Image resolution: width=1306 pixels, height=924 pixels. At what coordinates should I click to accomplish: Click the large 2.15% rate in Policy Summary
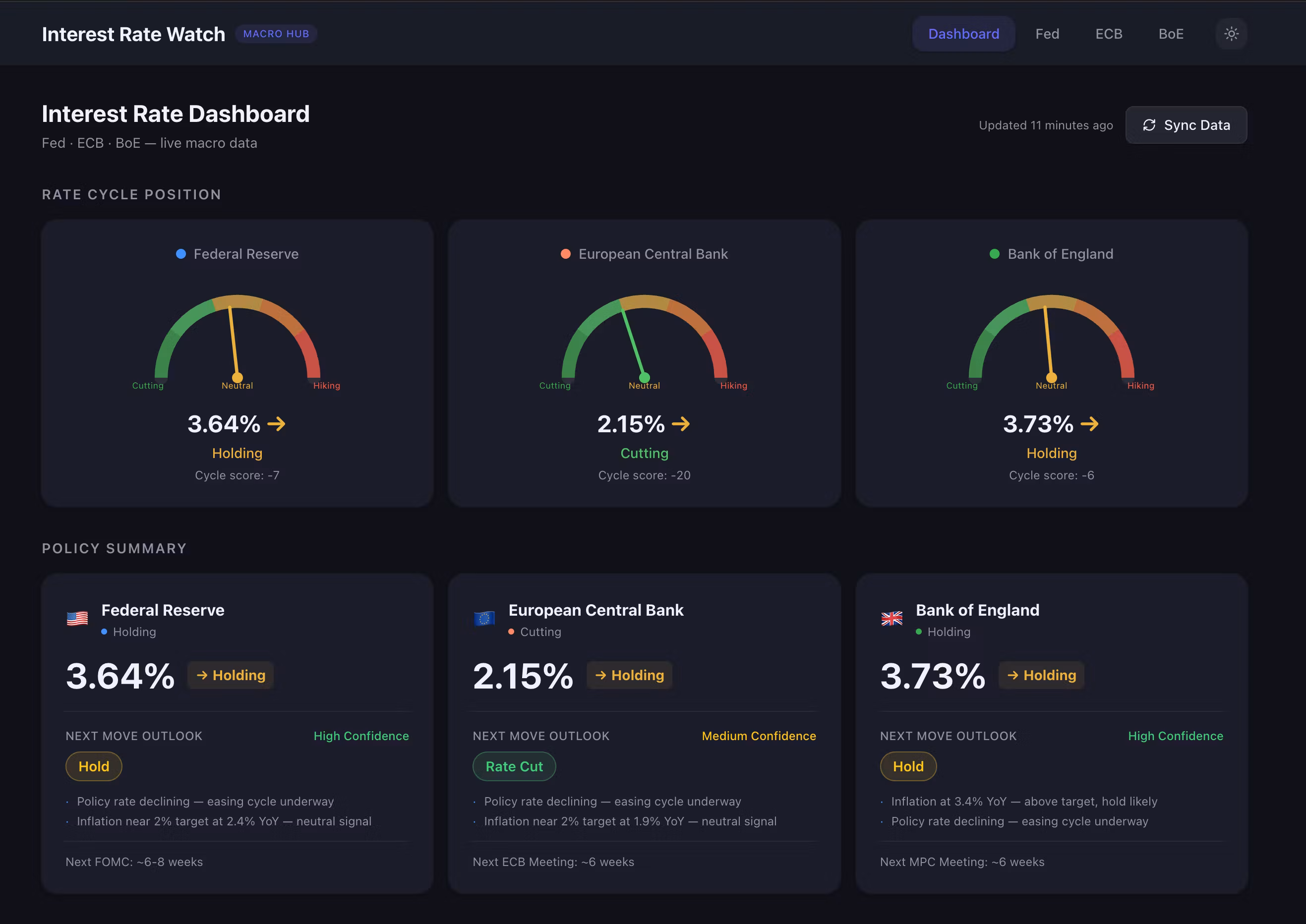pos(523,676)
